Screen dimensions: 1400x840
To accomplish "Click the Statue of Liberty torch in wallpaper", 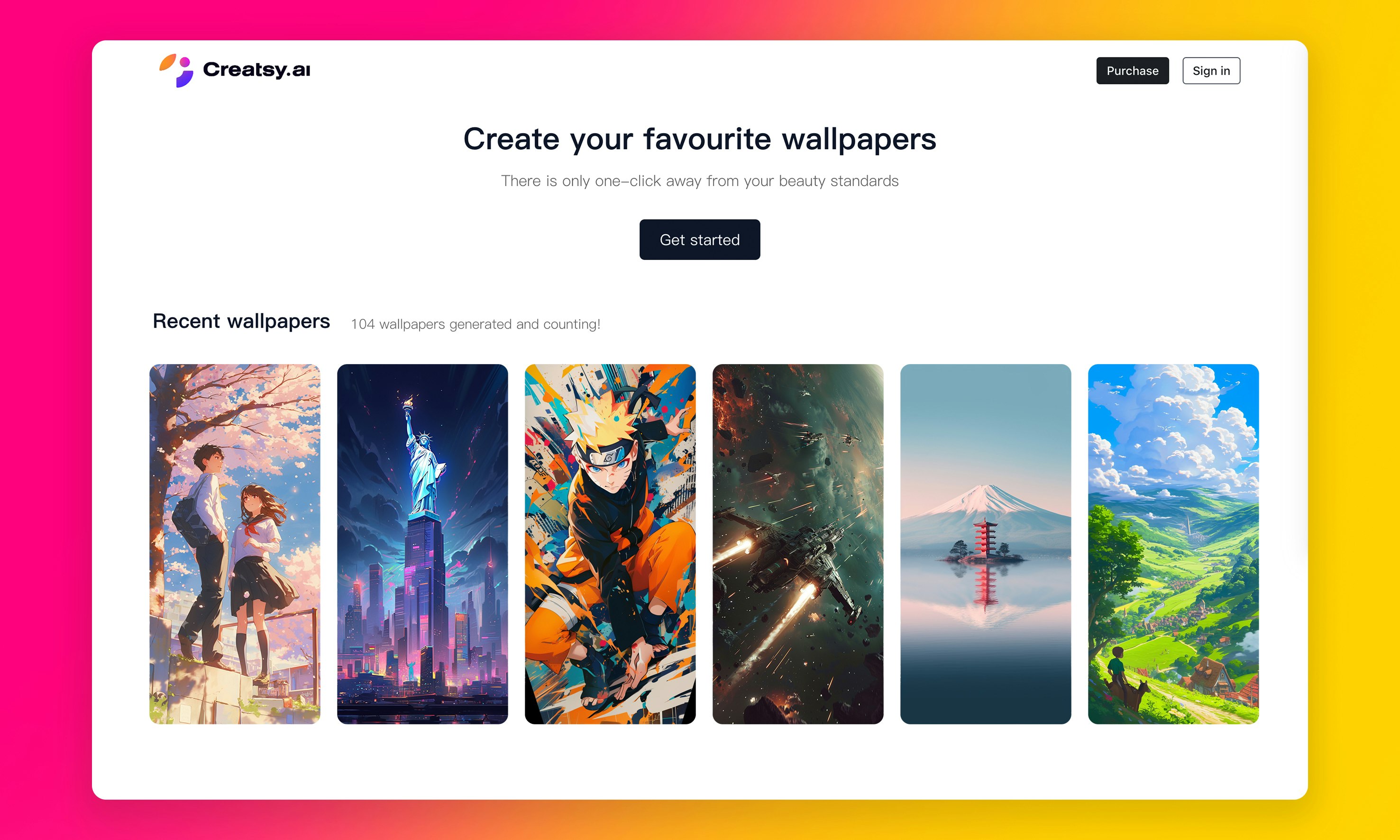I will [408, 402].
